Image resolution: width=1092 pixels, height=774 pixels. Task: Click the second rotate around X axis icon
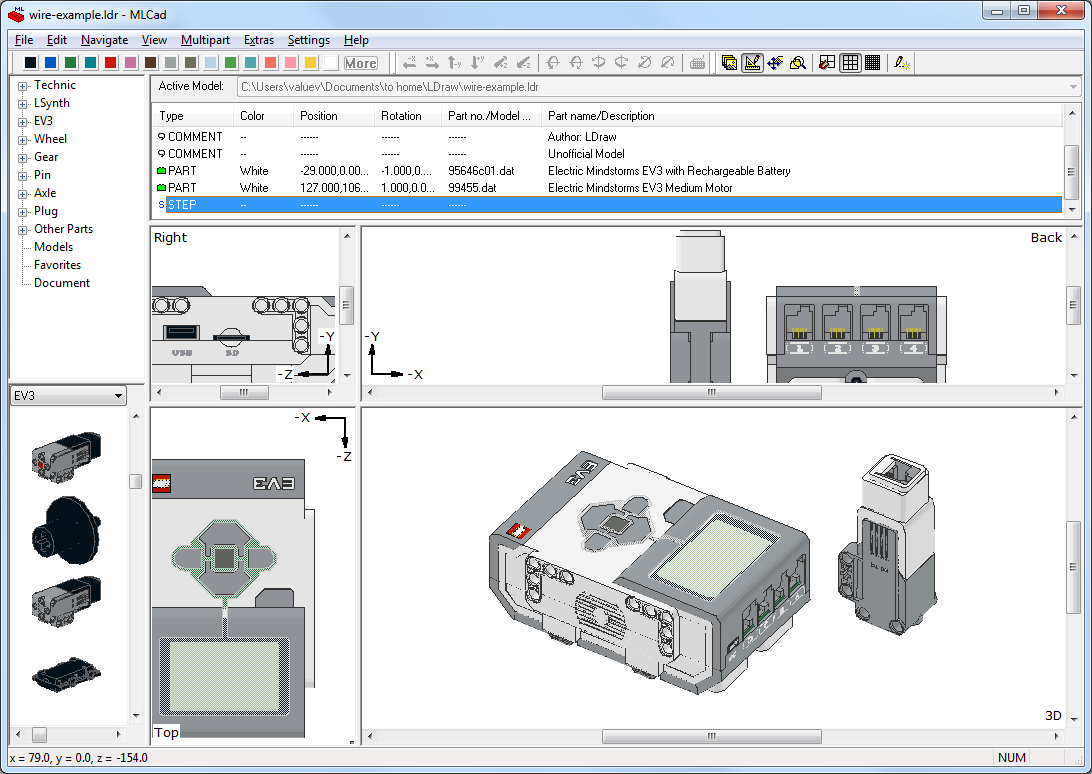click(x=576, y=63)
